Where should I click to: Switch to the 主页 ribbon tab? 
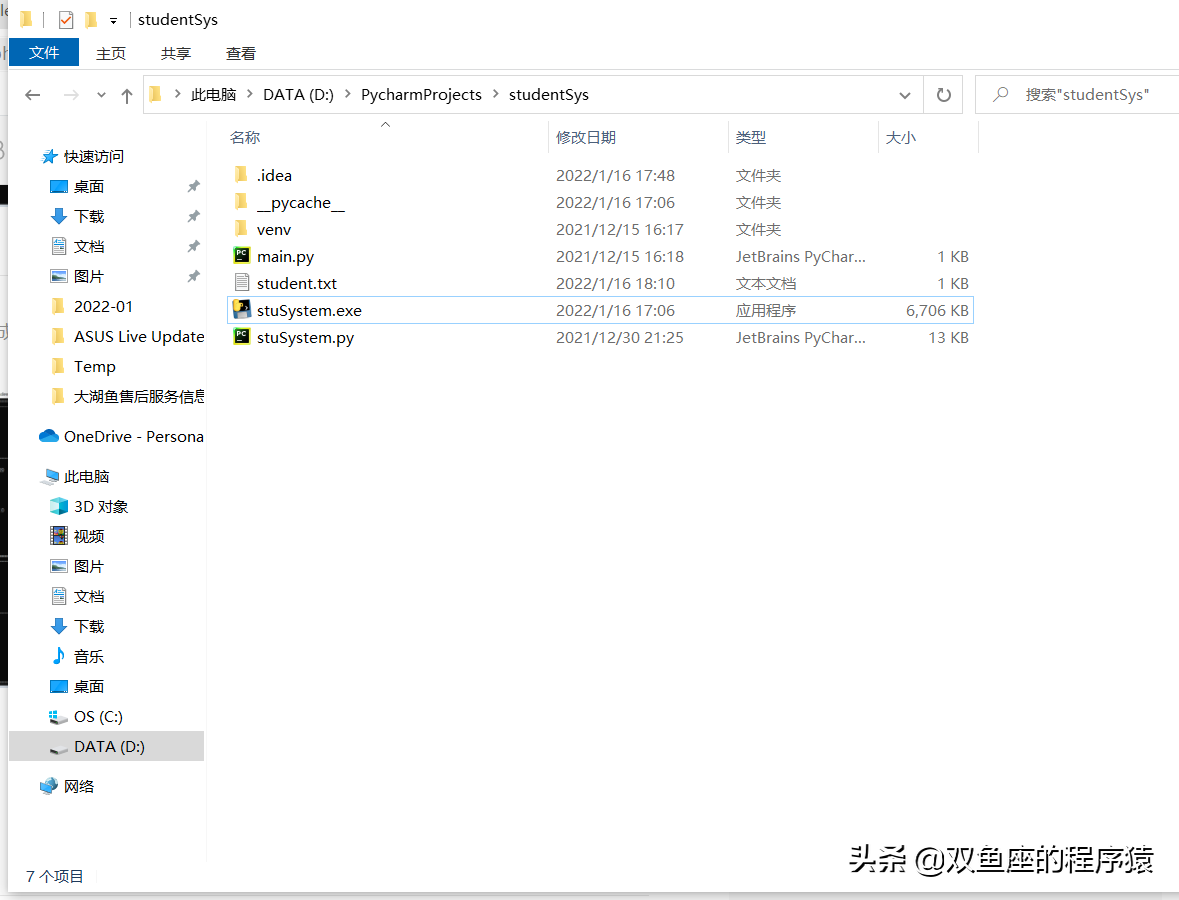(x=111, y=53)
